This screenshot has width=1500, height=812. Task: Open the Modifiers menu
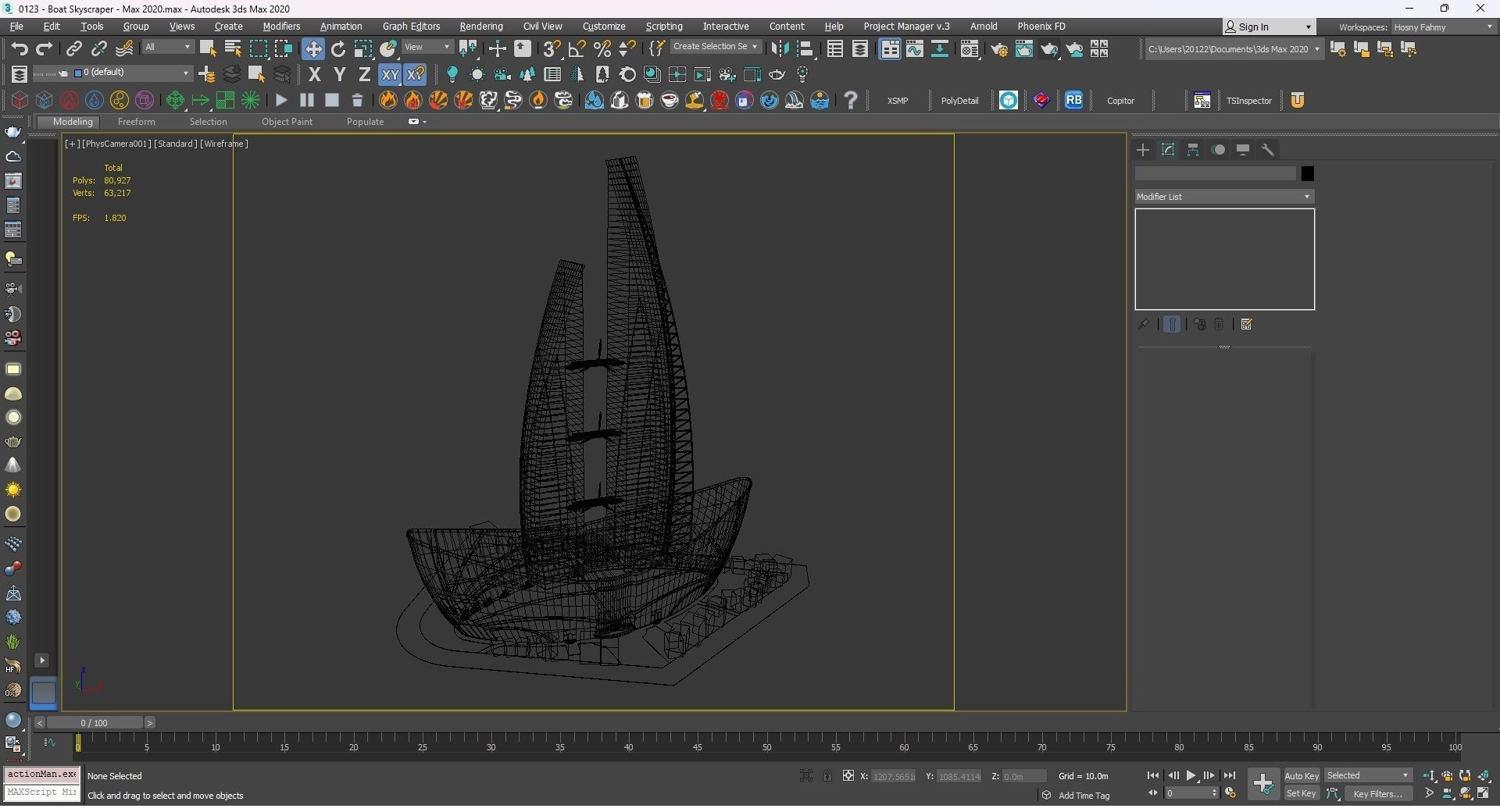click(281, 27)
